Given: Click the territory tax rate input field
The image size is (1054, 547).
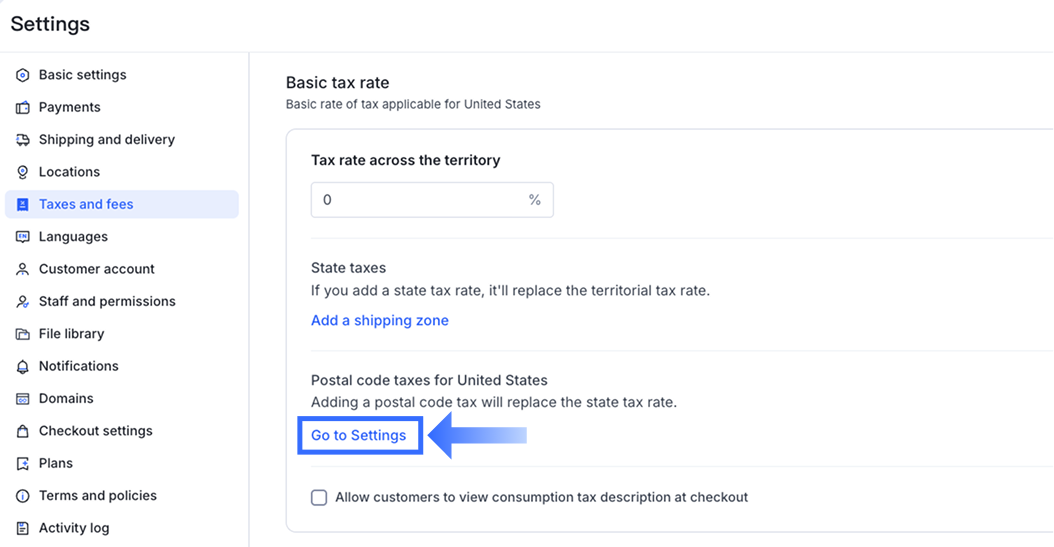Looking at the screenshot, I should (x=420, y=200).
